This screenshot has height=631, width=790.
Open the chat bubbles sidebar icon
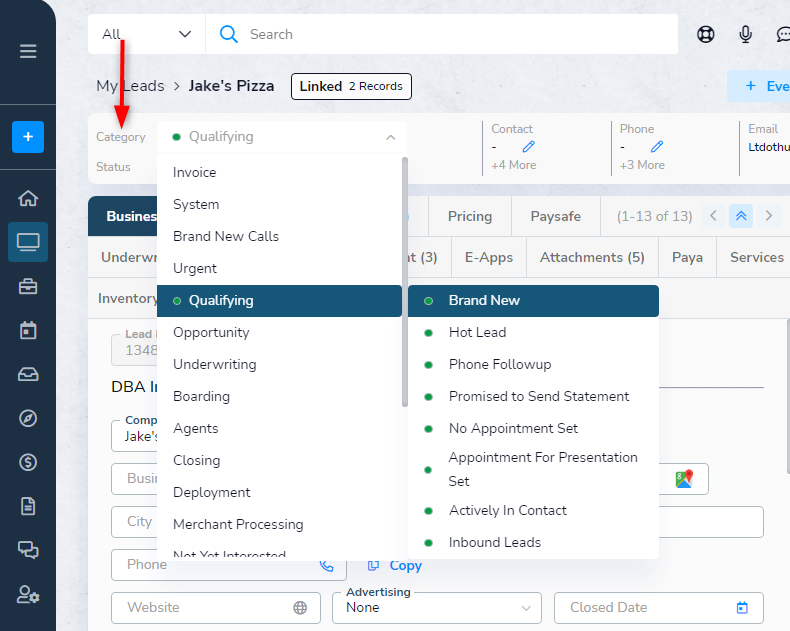click(28, 550)
